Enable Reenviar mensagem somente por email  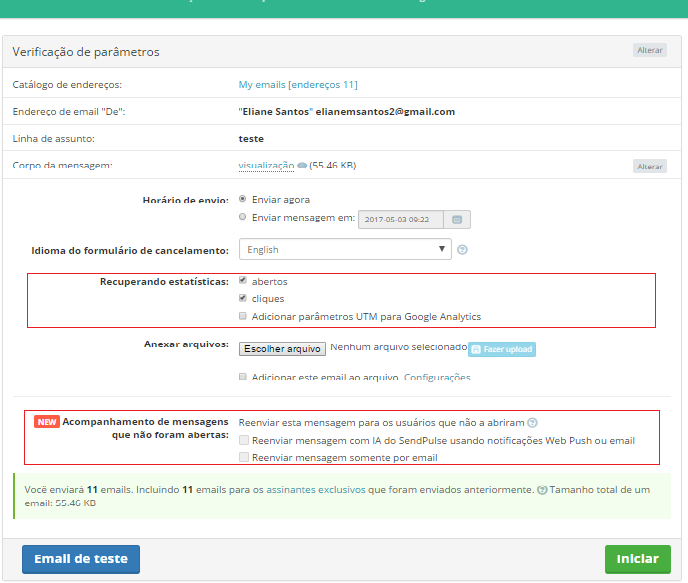pyautogui.click(x=244, y=457)
